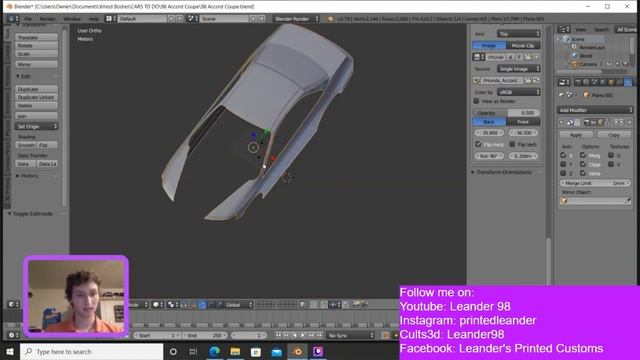
Task: Click the play animation button
Action: click(x=302, y=335)
